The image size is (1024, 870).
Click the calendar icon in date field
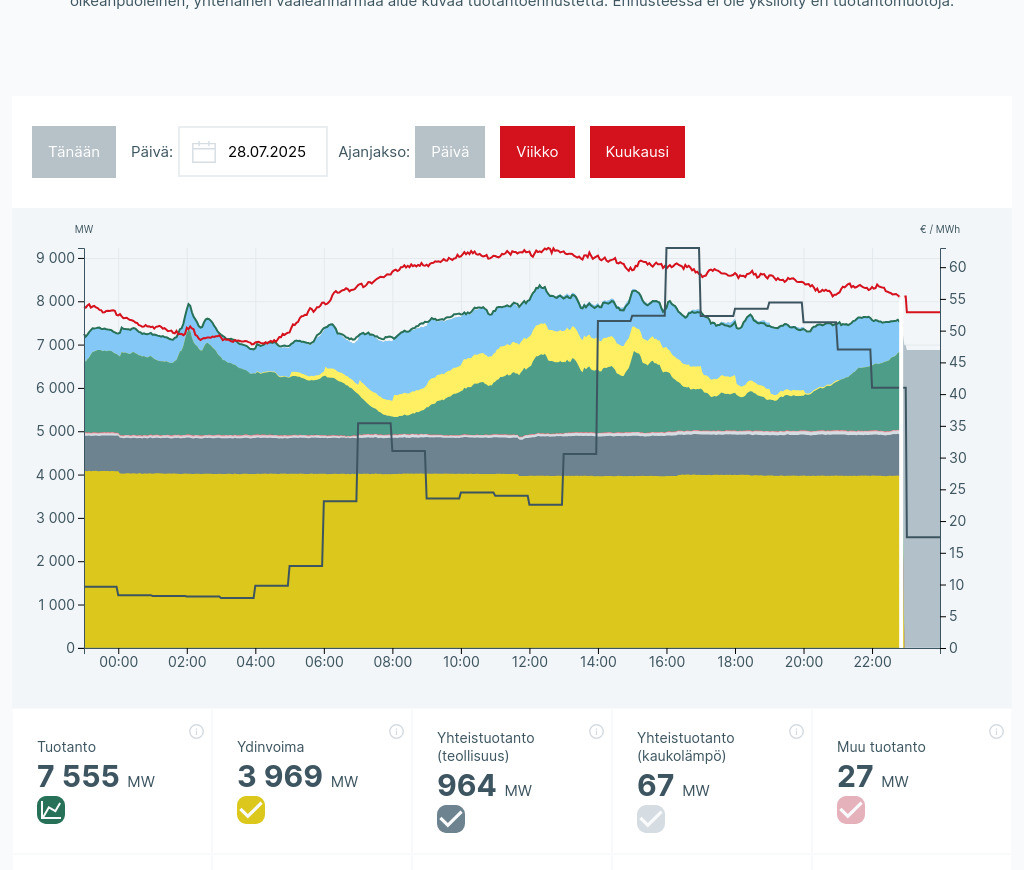[204, 152]
